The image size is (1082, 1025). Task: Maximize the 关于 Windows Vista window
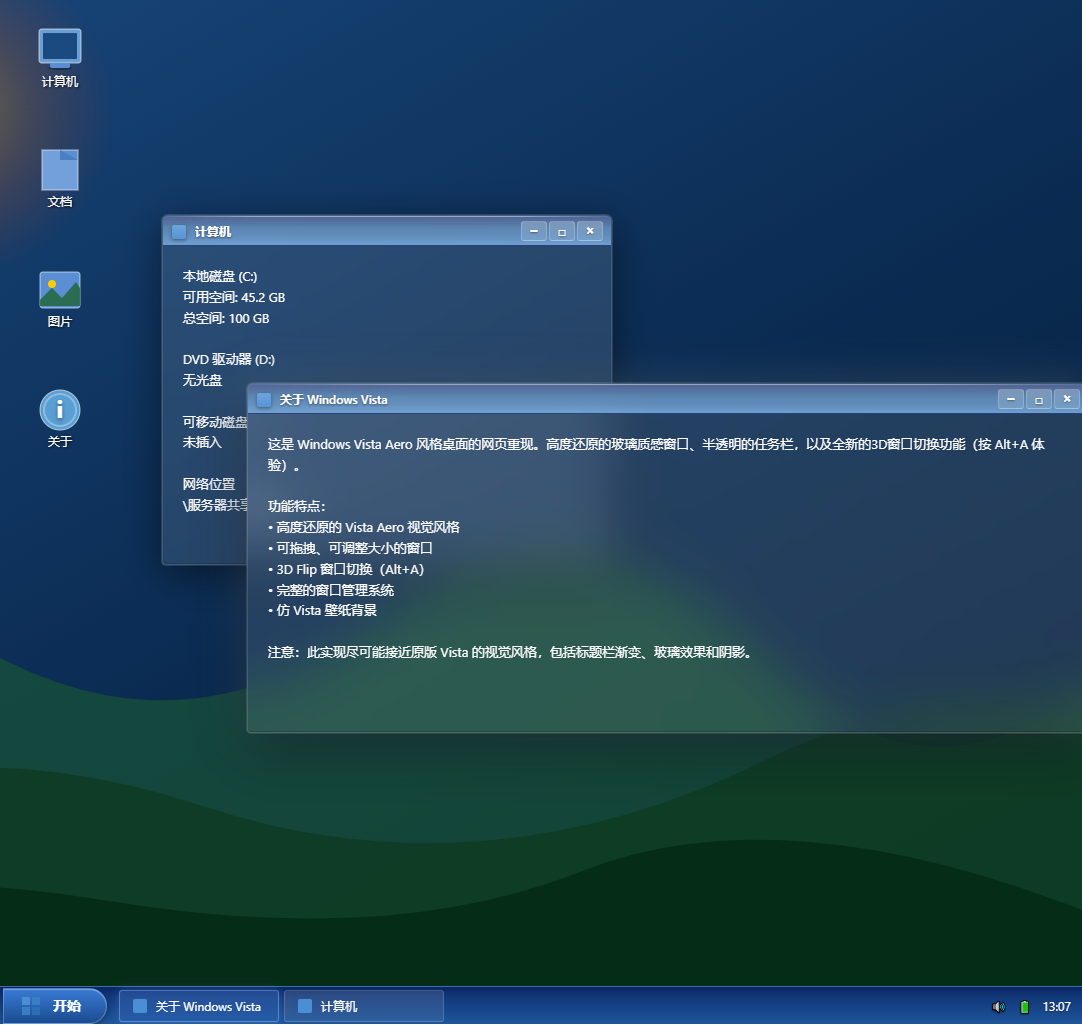pyautogui.click(x=1039, y=399)
